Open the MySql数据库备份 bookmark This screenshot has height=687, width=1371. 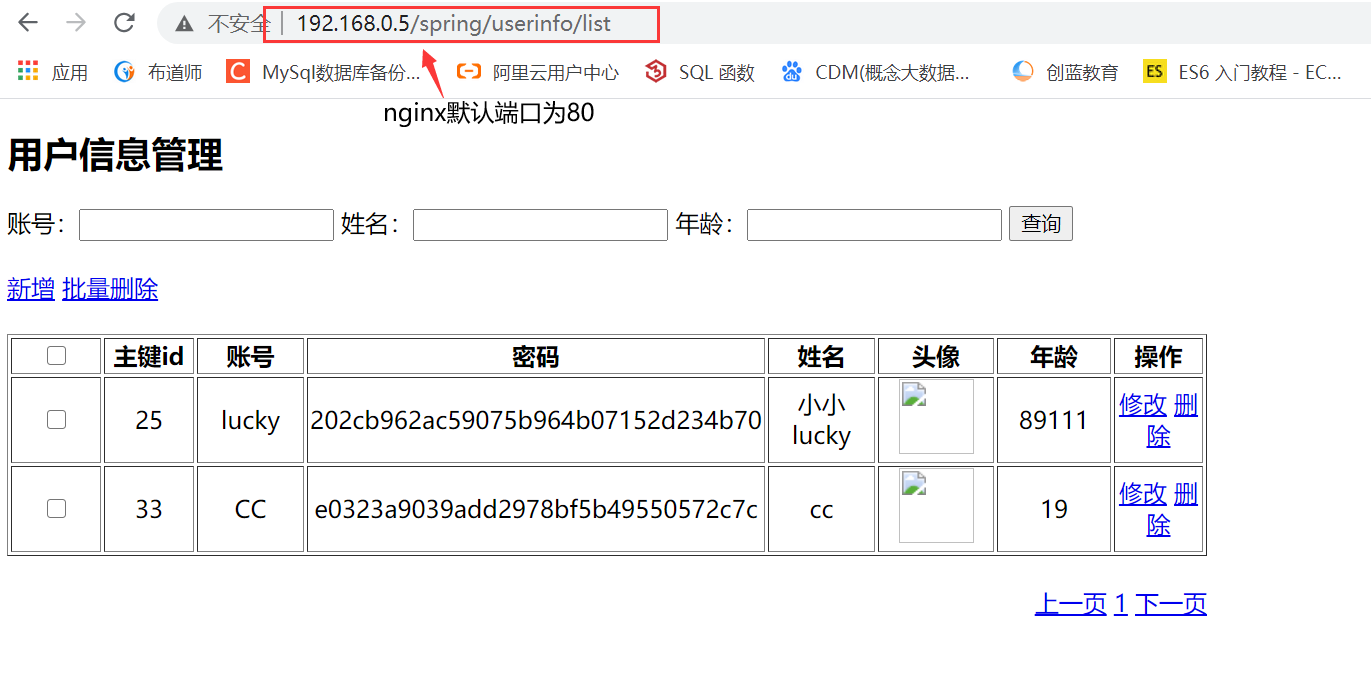click(x=322, y=71)
